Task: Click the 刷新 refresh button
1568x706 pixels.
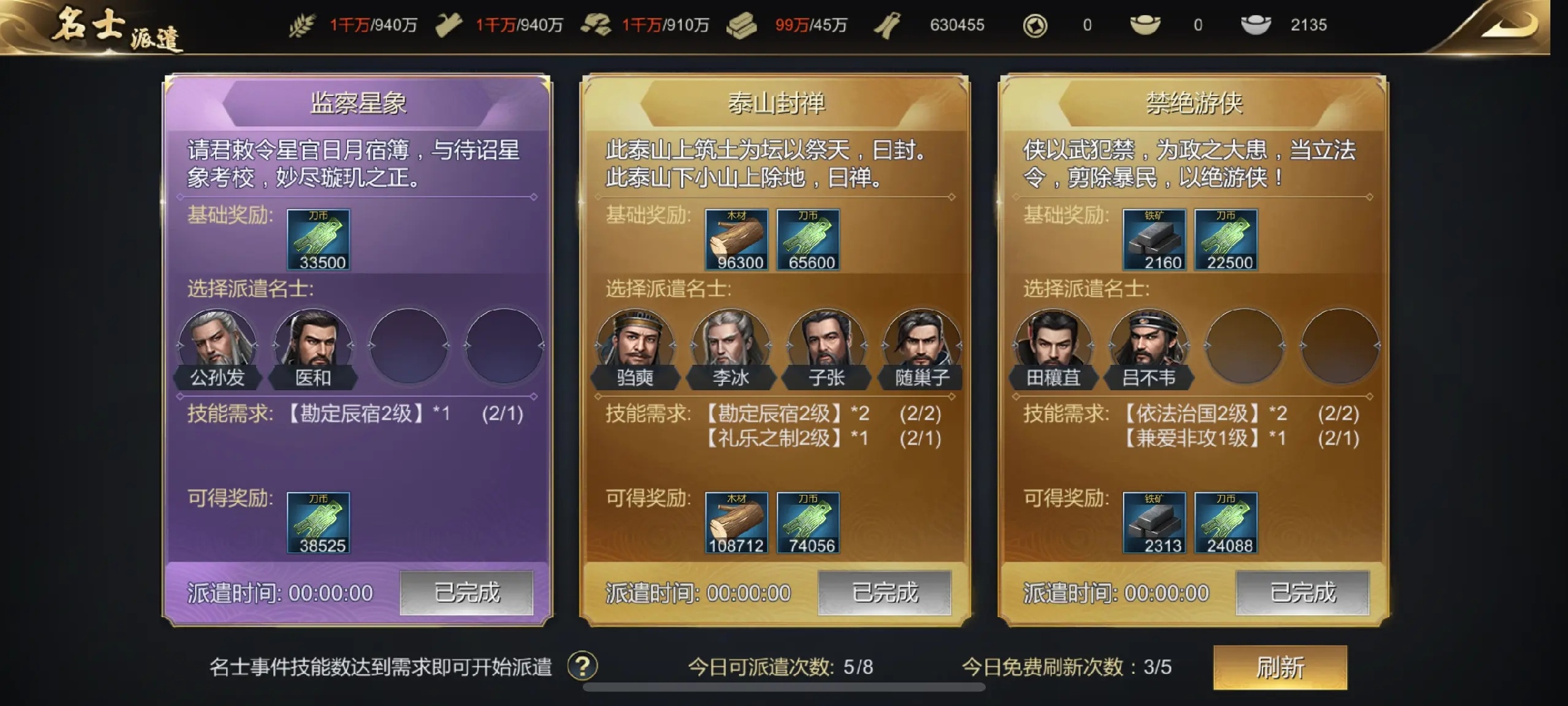Action: (x=1280, y=667)
